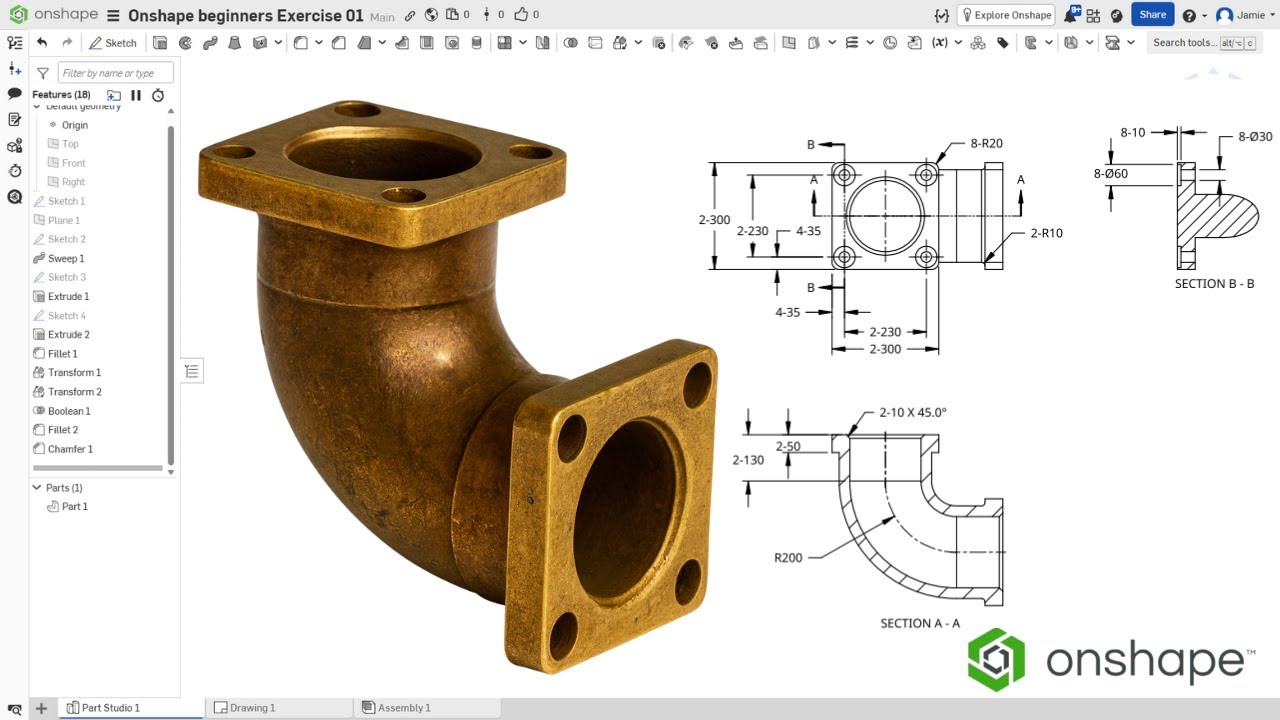Select the Chamfer tool icon
Viewport: 1280px width, 720px height.
[x=339, y=43]
